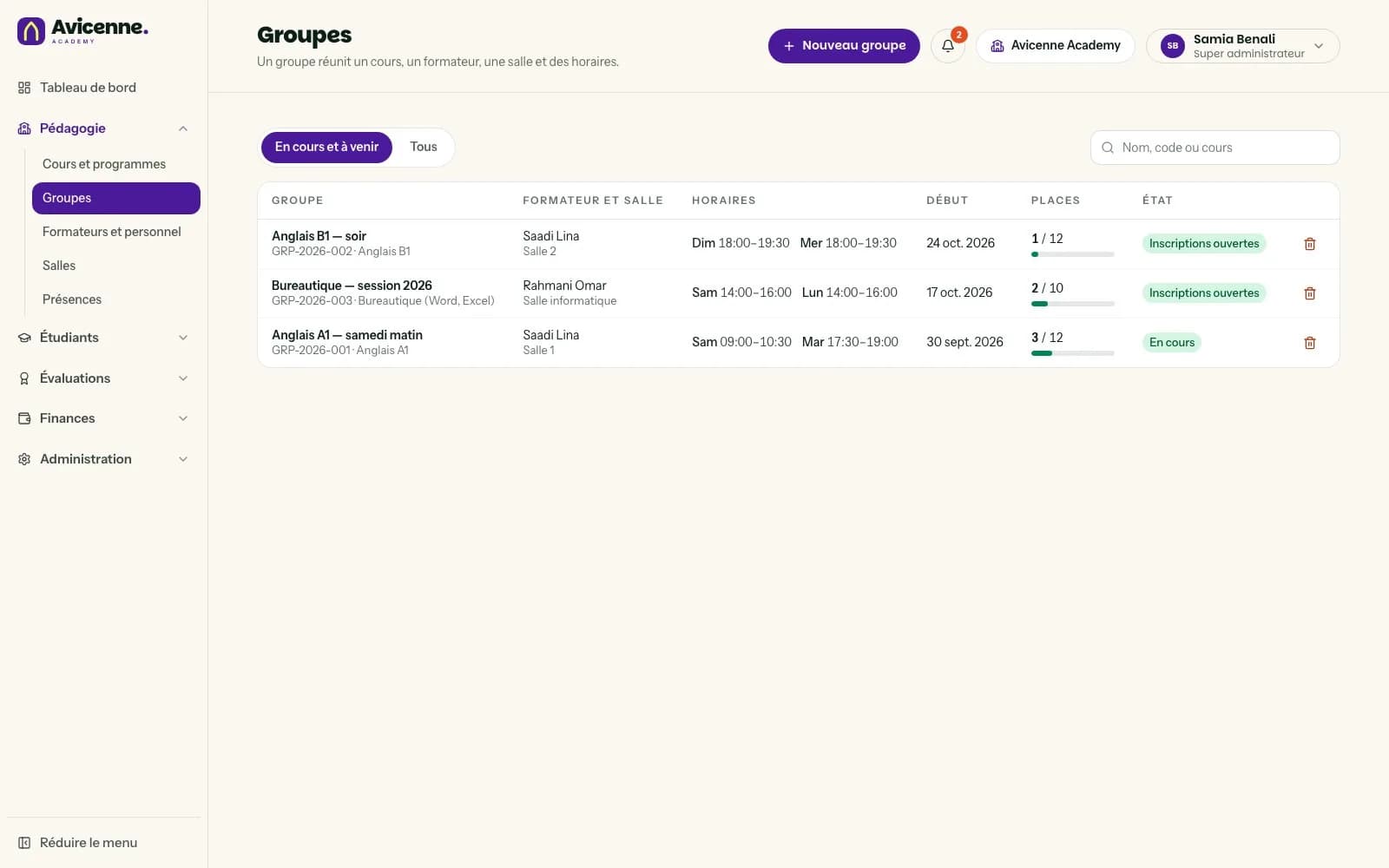Click the red notification badge showing 2
This screenshot has width=1389, height=868.
point(958,35)
